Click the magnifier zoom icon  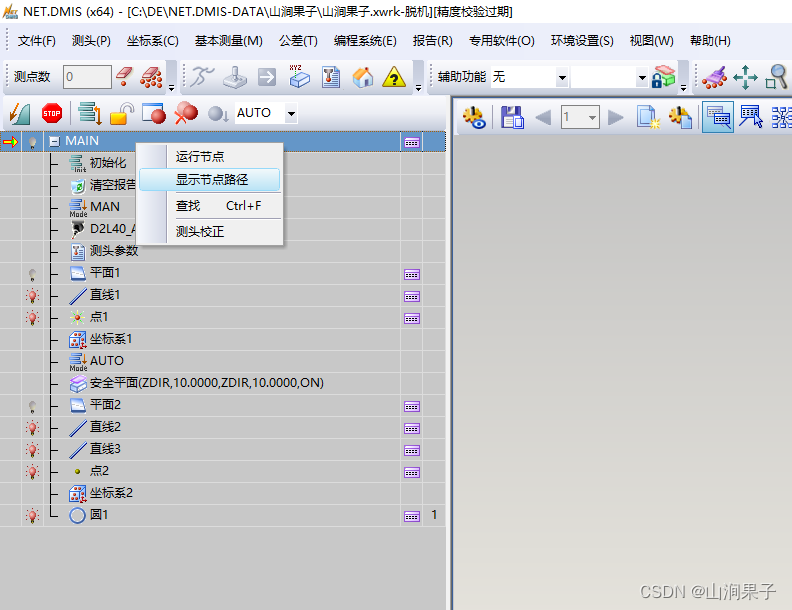[777, 77]
